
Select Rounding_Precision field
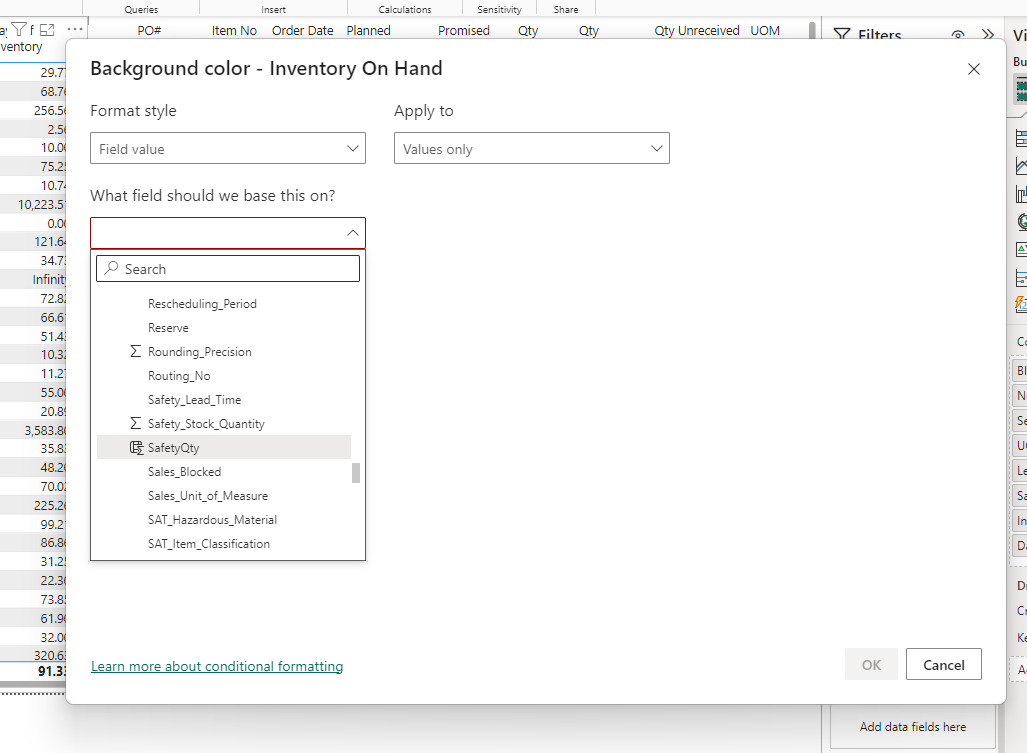coord(223,352)
